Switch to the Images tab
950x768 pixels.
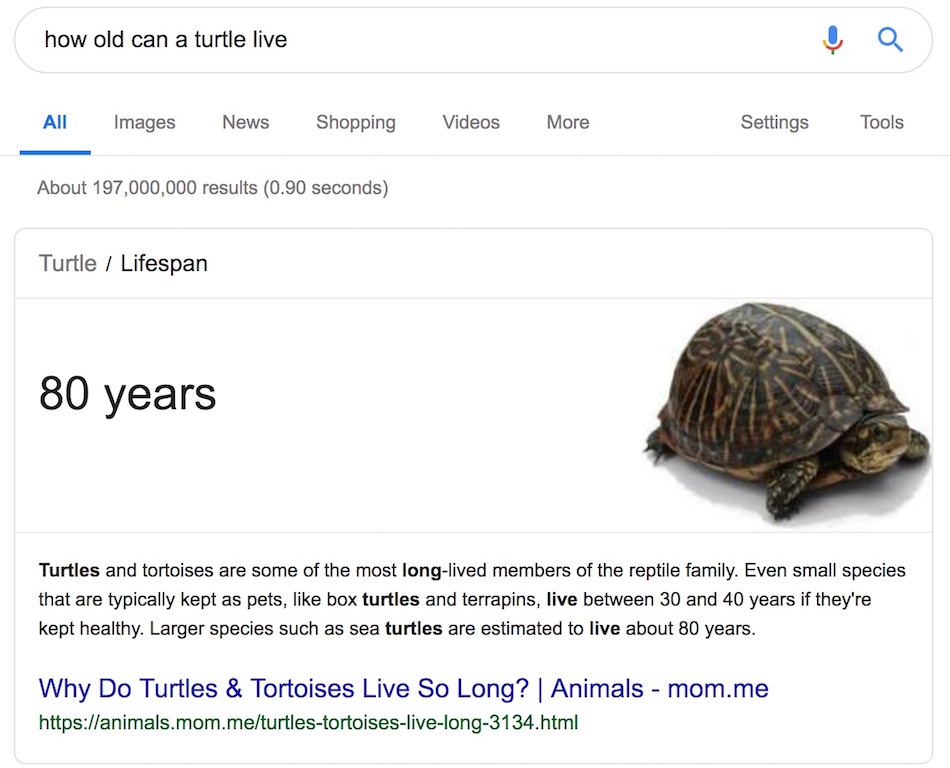tap(144, 122)
